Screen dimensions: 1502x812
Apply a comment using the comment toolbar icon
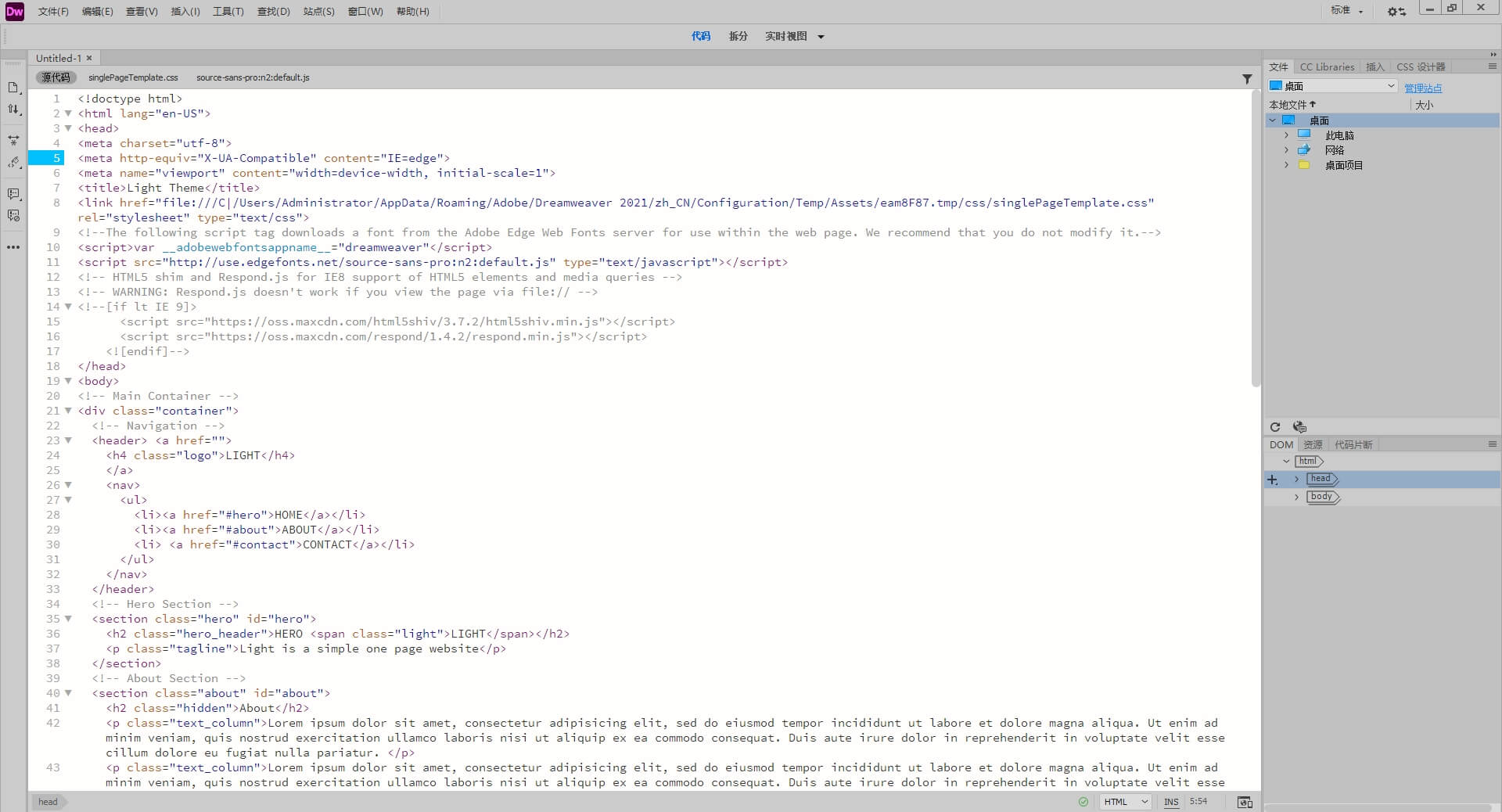13,194
